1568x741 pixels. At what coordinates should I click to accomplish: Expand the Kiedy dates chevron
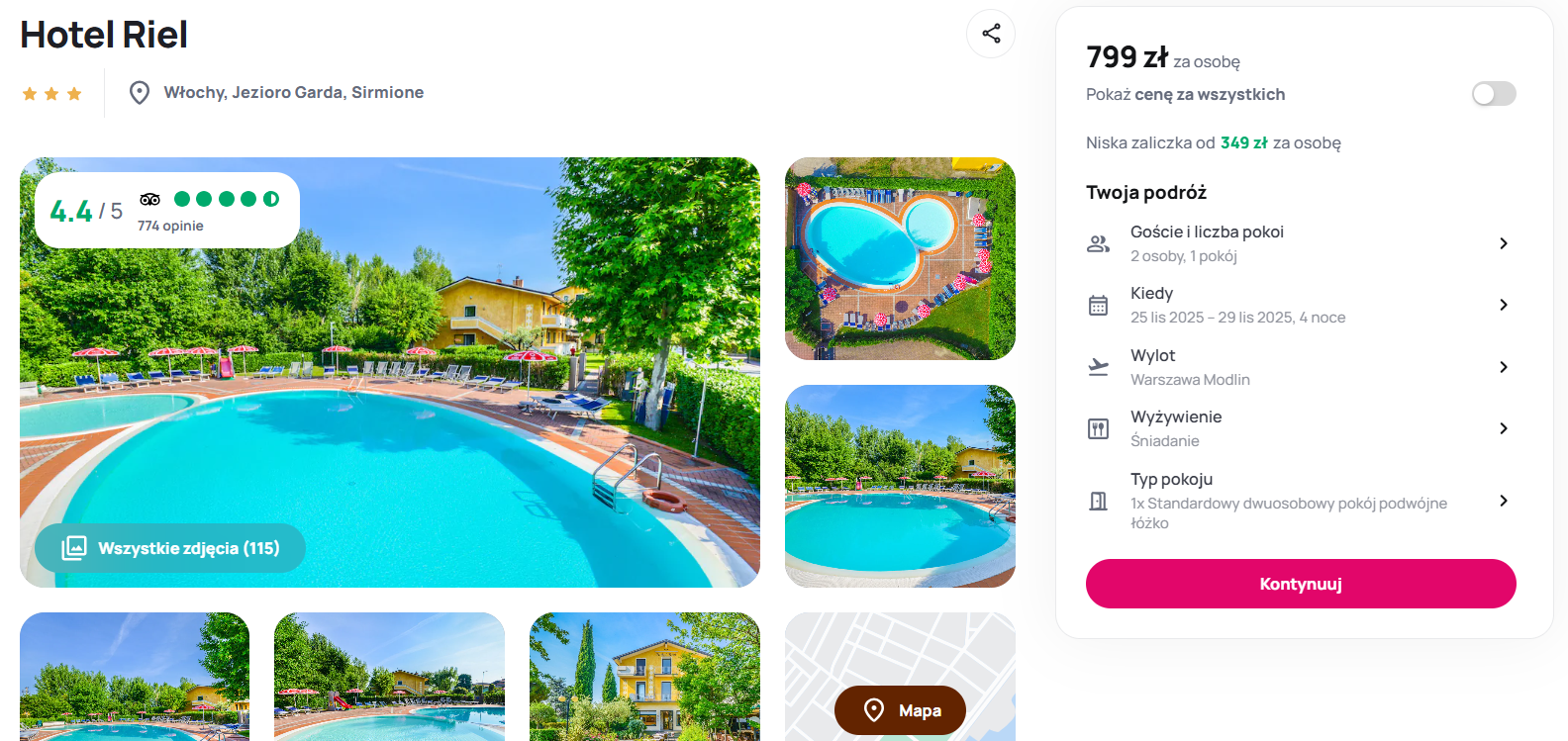coord(1504,305)
